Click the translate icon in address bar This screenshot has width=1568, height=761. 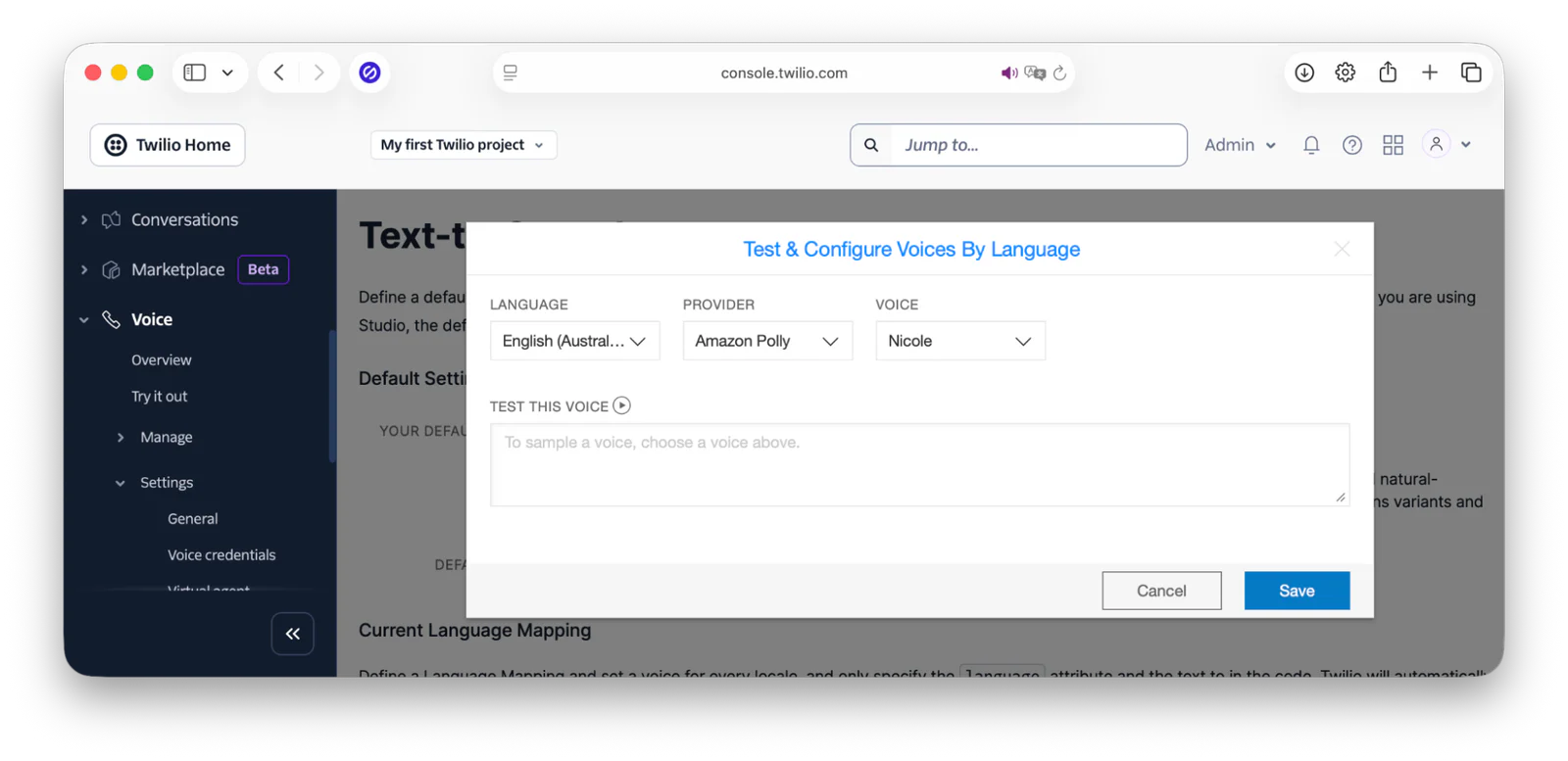pyautogui.click(x=1035, y=72)
